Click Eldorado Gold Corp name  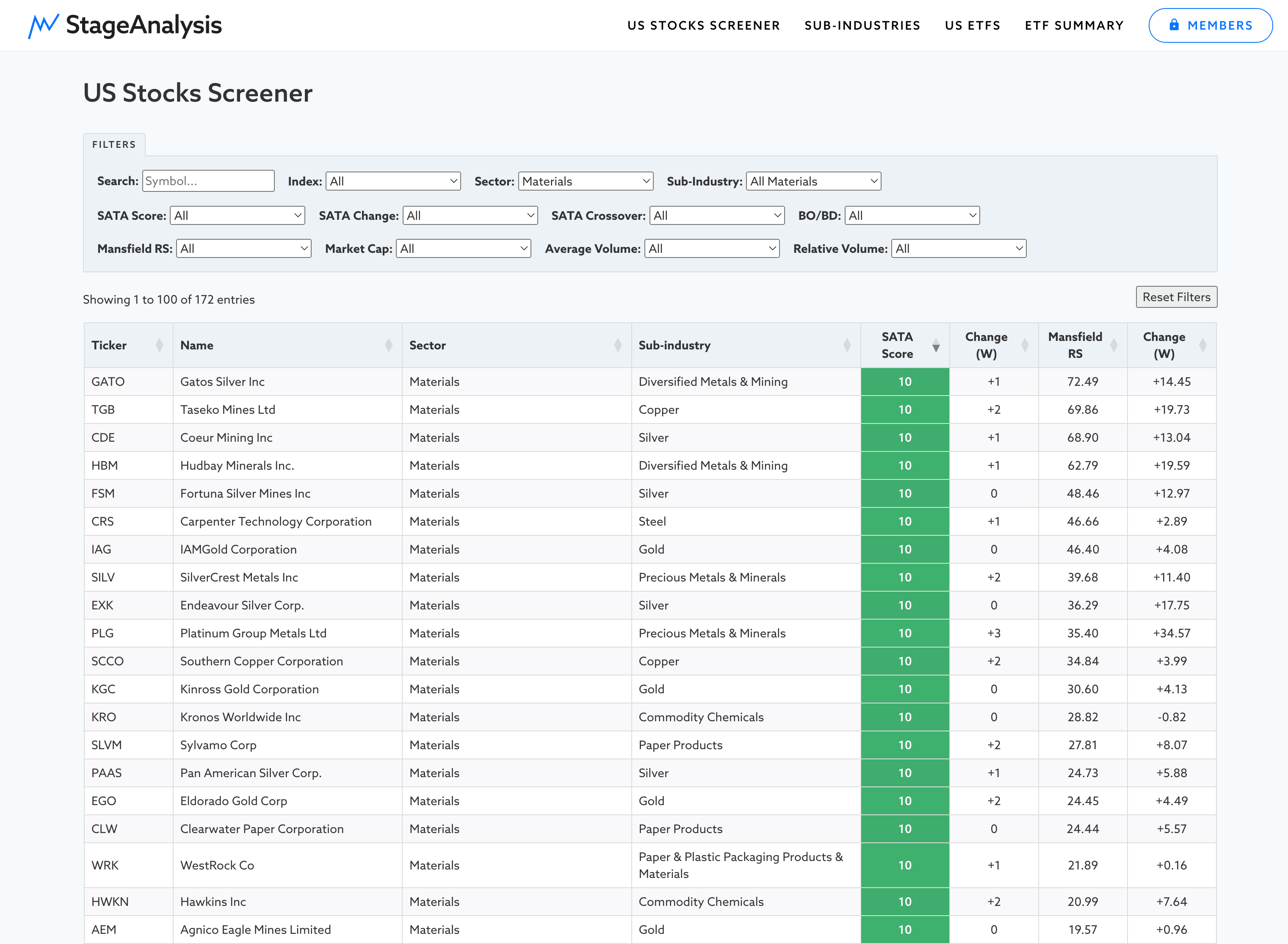pyautogui.click(x=234, y=802)
